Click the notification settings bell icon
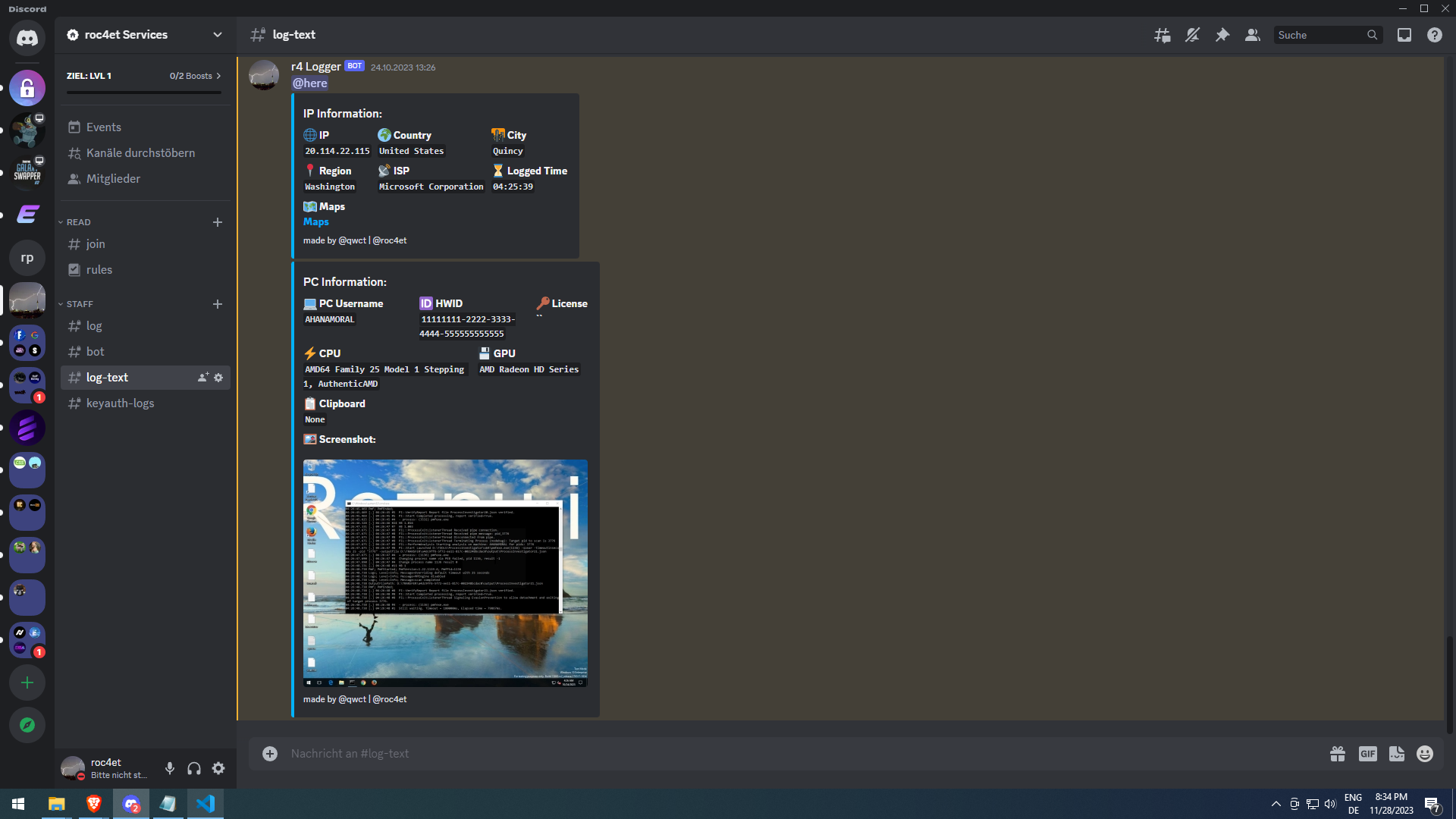Screen dimensions: 1456x819 point(1192,35)
